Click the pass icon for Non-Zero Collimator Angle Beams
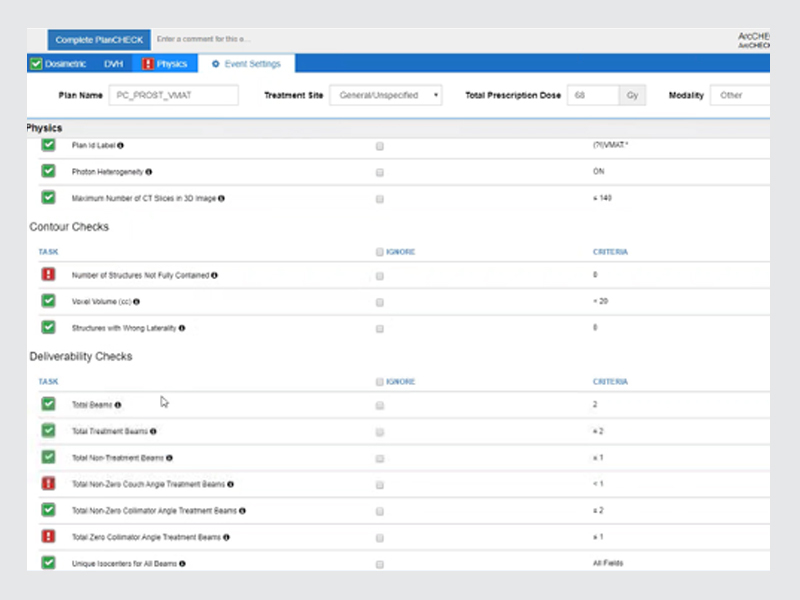Image resolution: width=800 pixels, height=600 pixels. coord(48,510)
